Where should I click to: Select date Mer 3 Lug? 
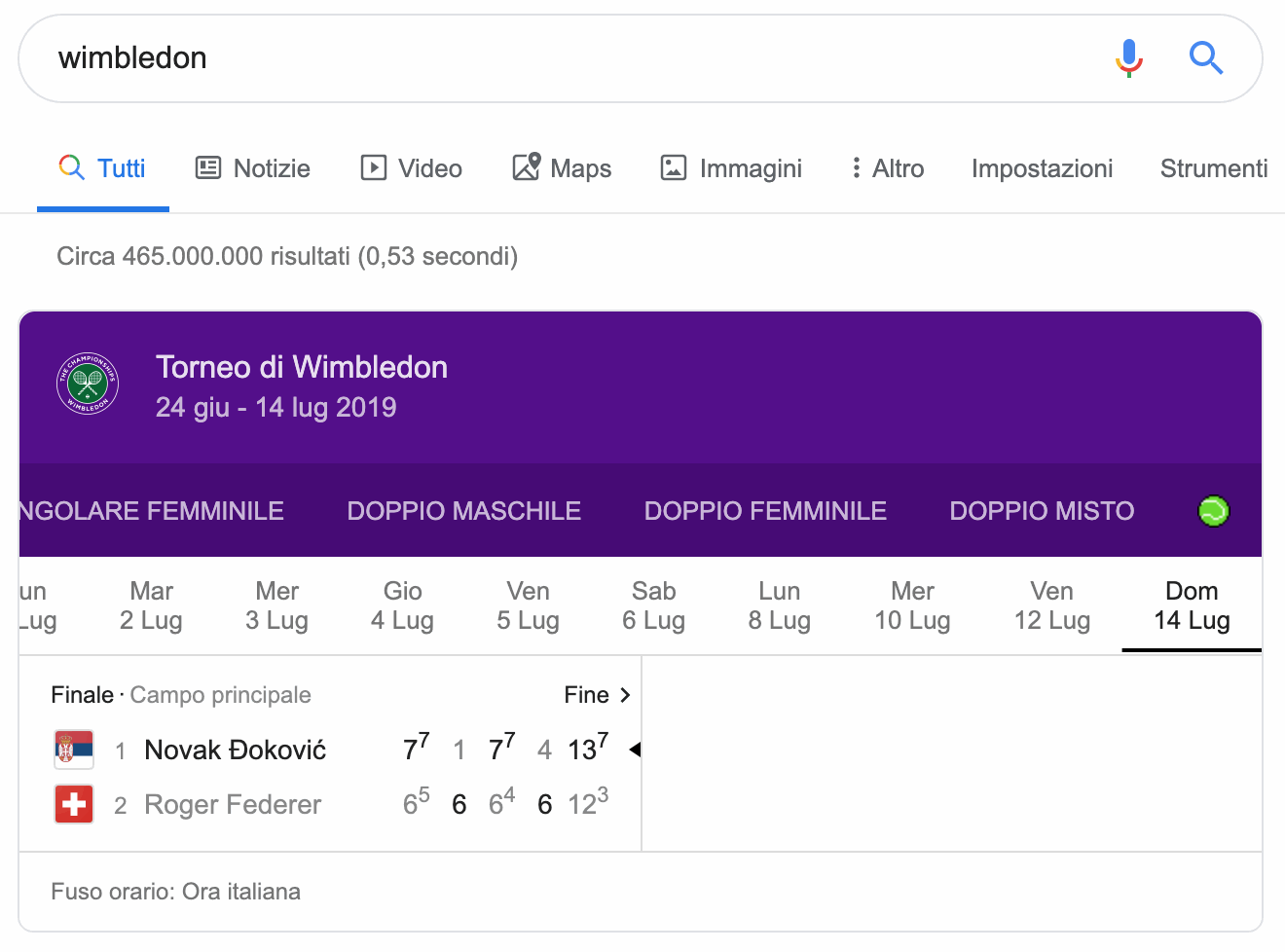276,605
